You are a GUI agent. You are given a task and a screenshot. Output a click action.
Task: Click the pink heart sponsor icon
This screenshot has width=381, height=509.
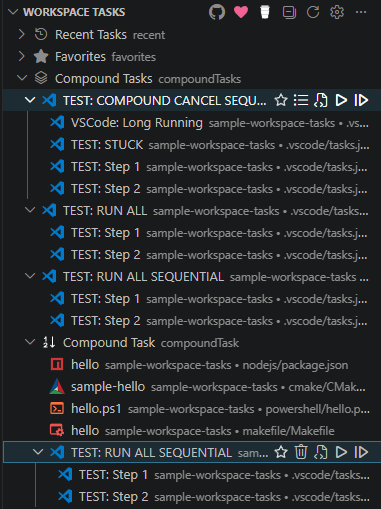[x=241, y=12]
